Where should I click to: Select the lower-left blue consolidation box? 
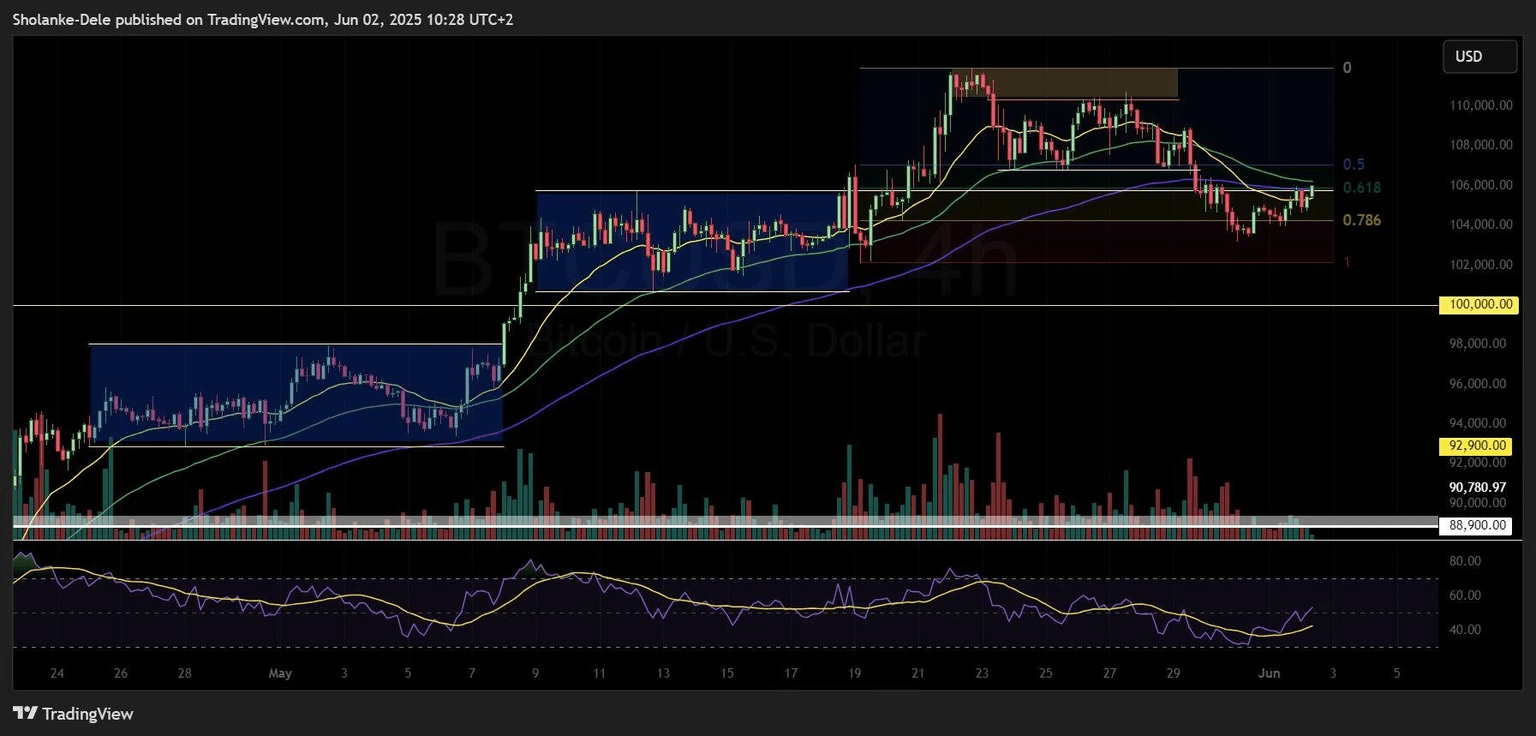(x=296, y=394)
